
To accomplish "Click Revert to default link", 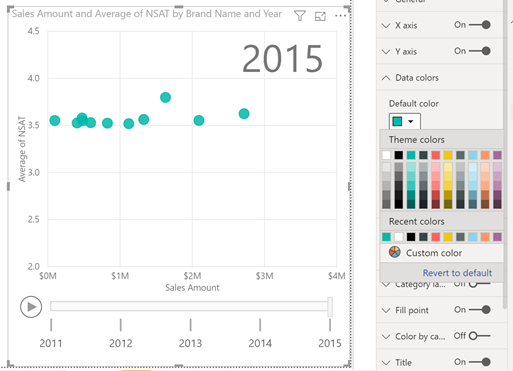I will (x=457, y=273).
